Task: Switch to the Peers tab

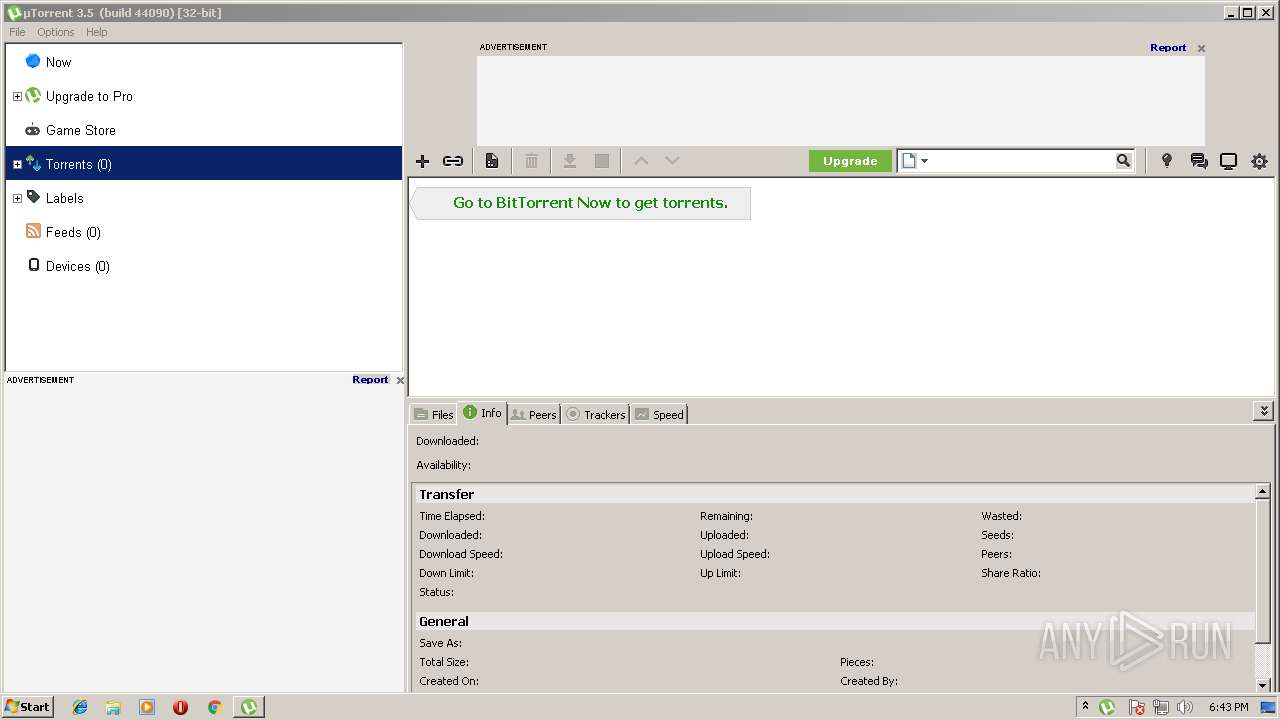Action: click(x=533, y=414)
